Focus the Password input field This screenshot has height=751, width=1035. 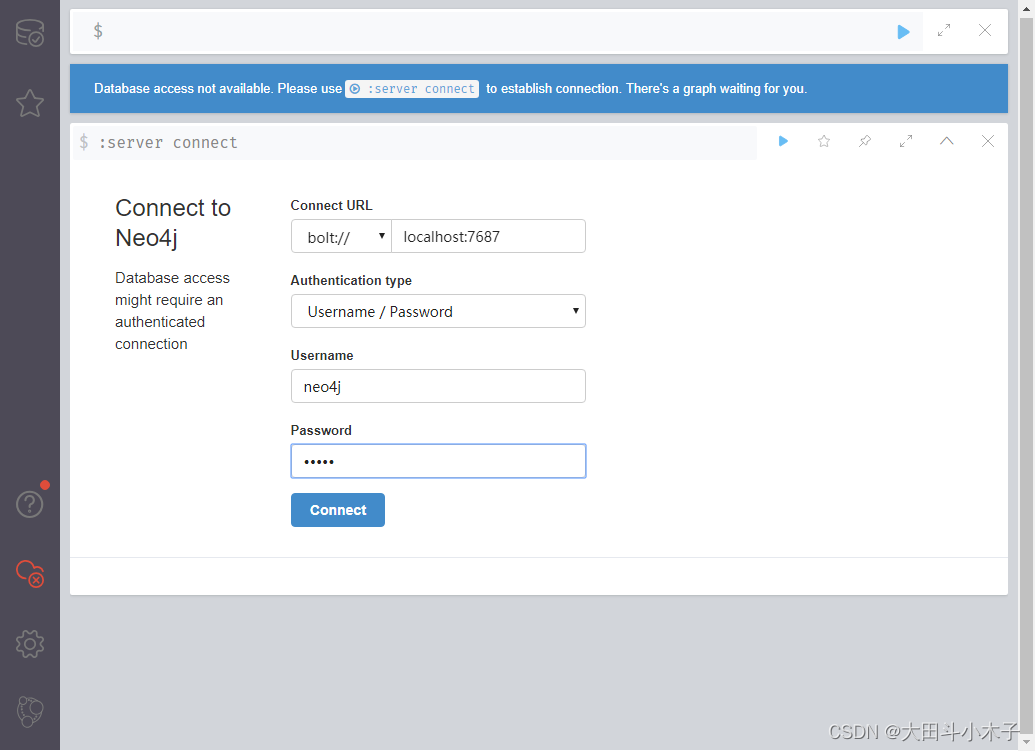438,461
